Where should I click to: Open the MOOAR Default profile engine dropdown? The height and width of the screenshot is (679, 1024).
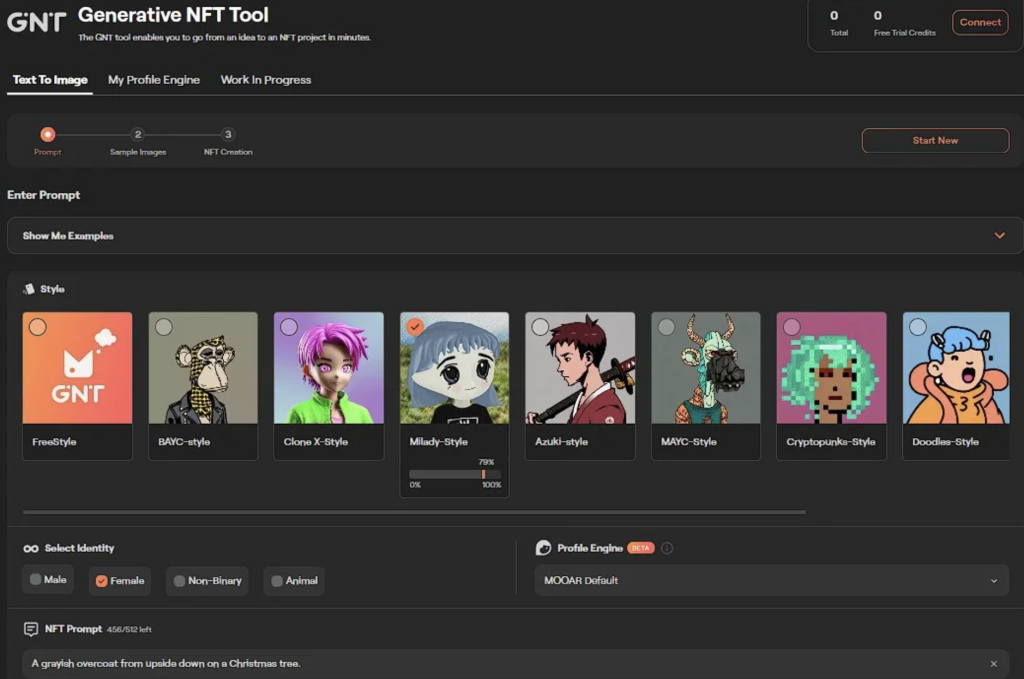coord(772,580)
